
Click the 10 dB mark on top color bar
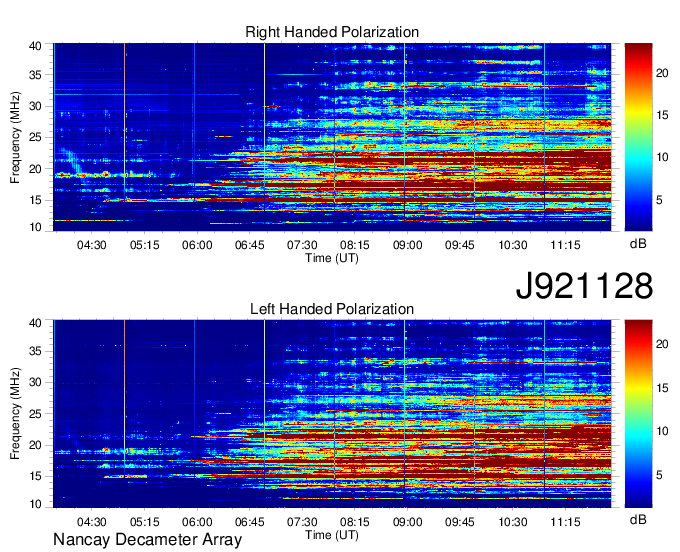pyautogui.click(x=662, y=157)
